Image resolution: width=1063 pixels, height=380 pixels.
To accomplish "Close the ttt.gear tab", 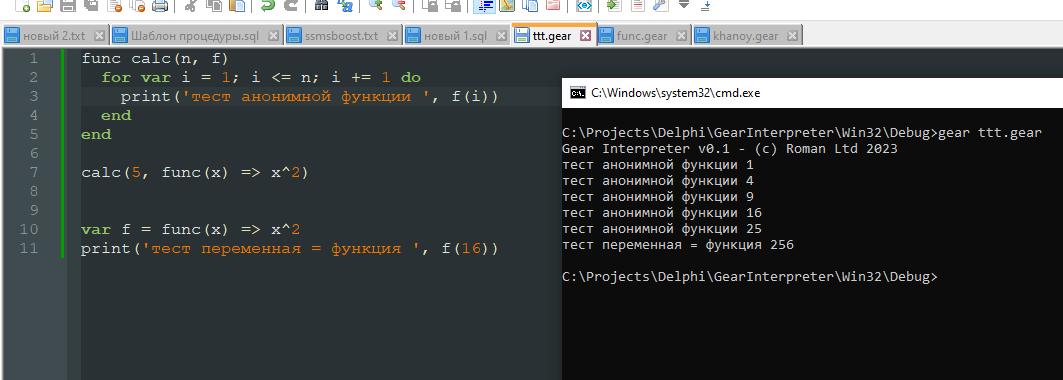I will tap(586, 35).
